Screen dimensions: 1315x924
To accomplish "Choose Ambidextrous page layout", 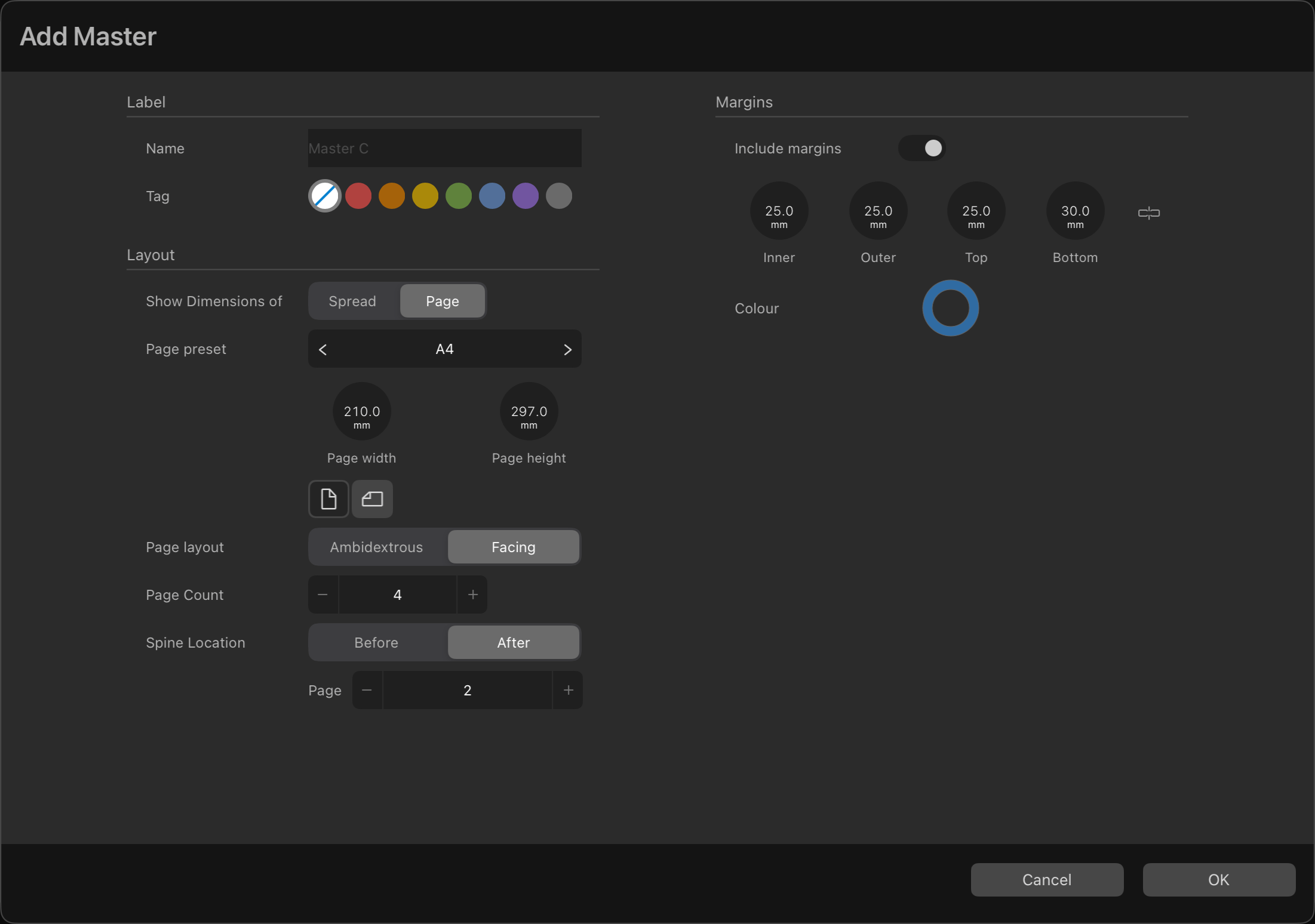I will 377,547.
